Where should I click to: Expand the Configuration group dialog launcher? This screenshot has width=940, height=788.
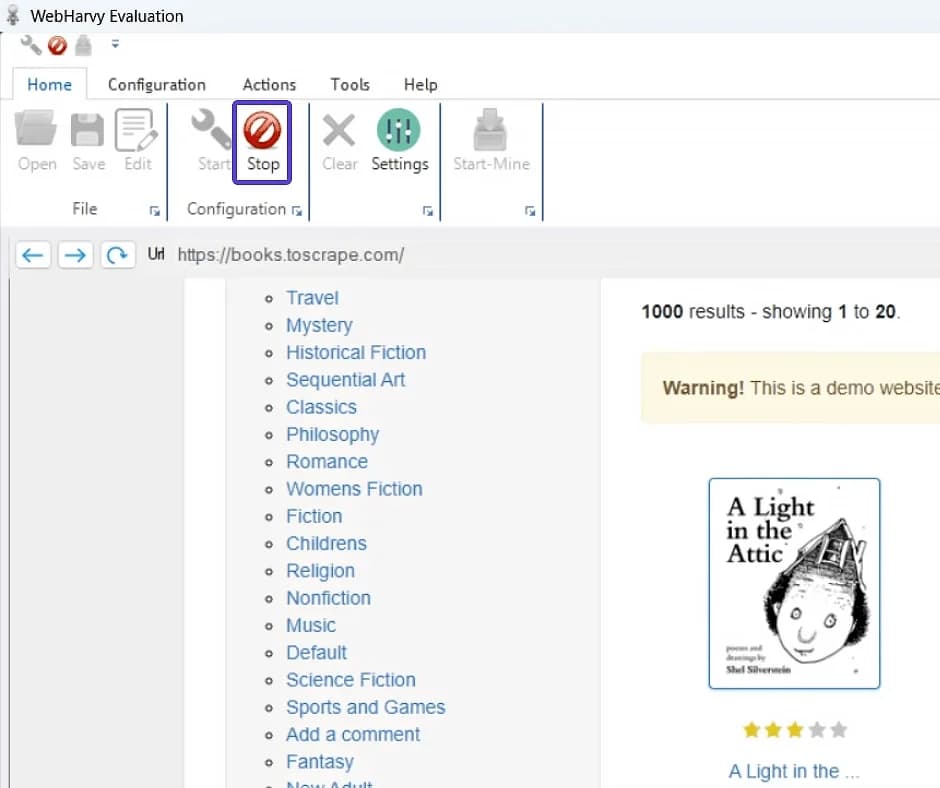pos(297,211)
